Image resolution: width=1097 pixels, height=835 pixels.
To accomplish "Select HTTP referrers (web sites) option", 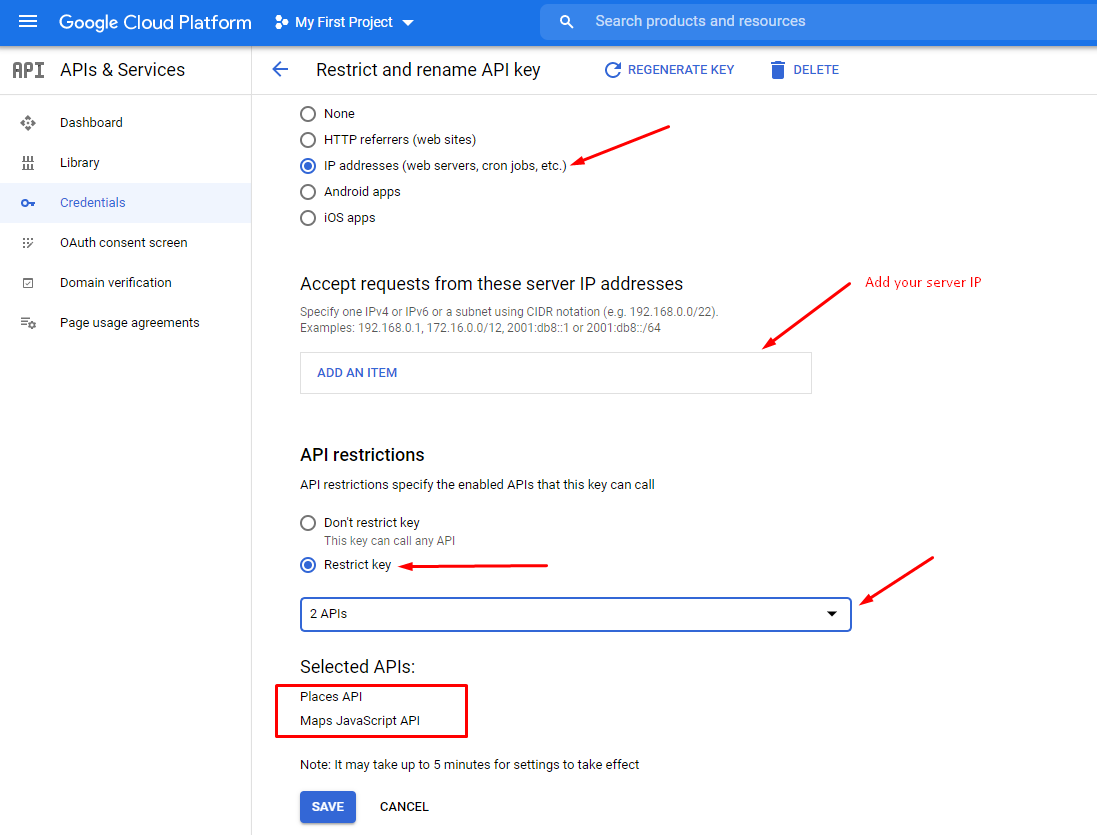I will coord(308,140).
